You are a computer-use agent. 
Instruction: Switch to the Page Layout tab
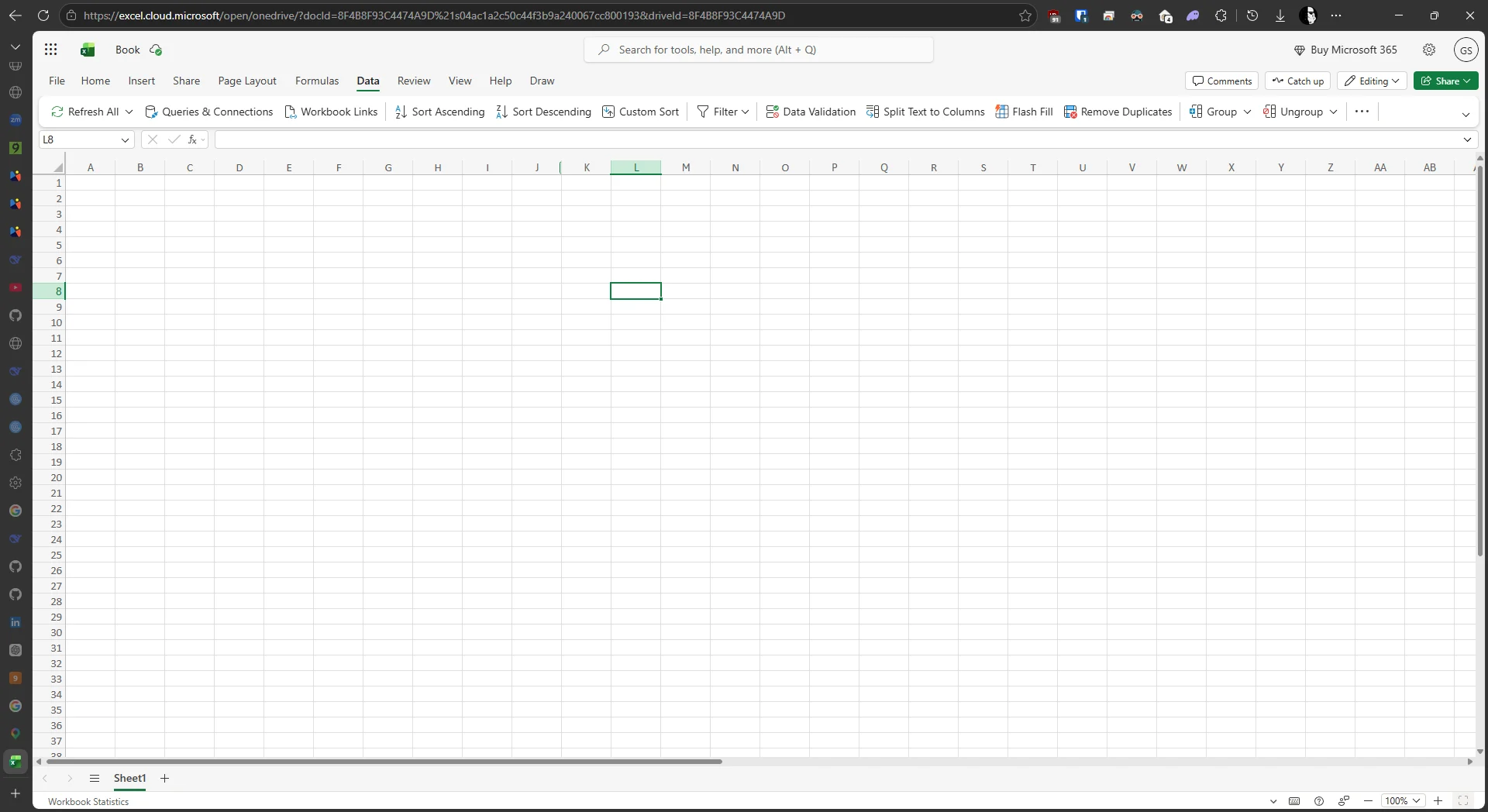point(247,81)
